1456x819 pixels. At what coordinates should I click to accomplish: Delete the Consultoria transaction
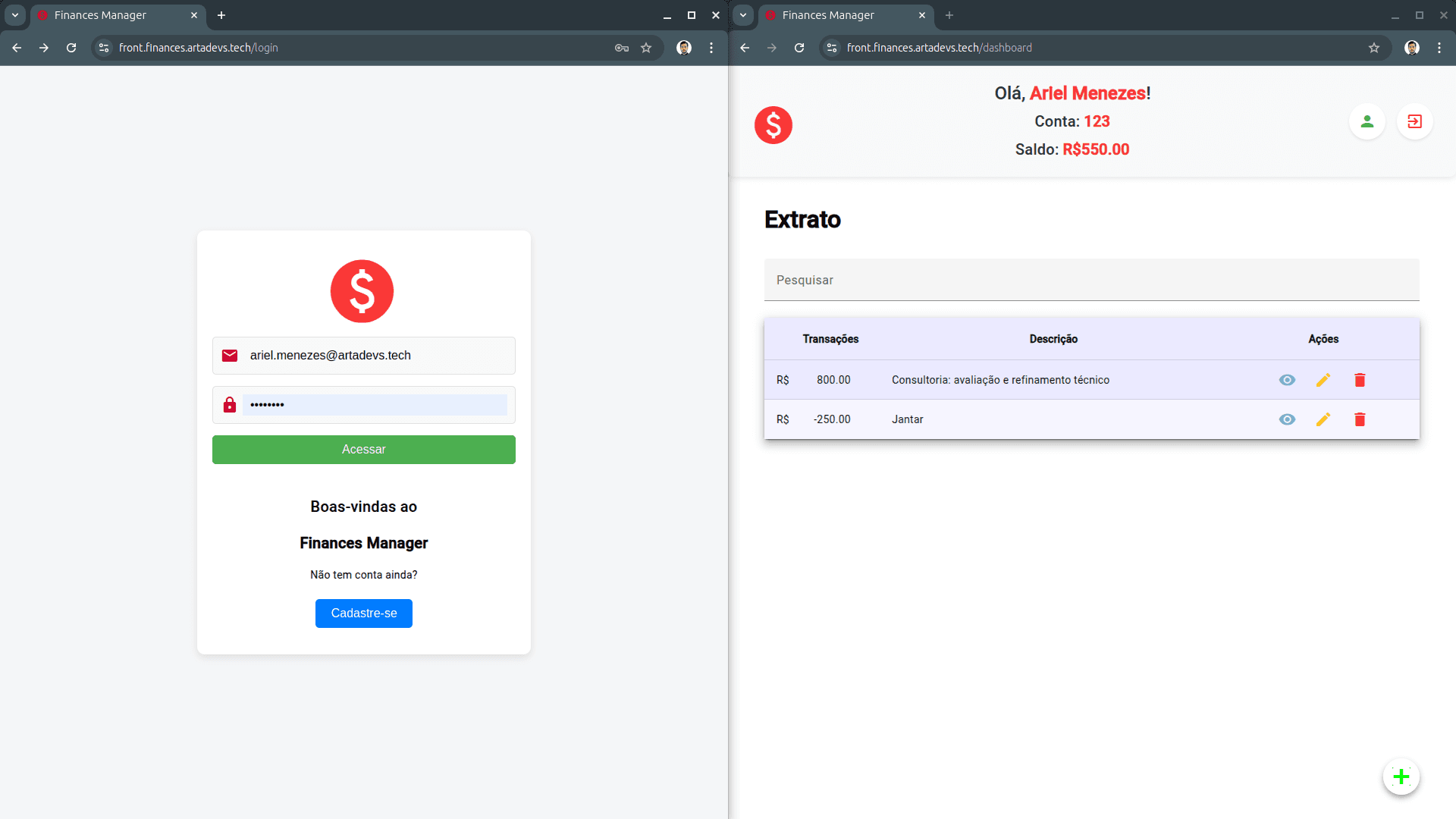1360,380
